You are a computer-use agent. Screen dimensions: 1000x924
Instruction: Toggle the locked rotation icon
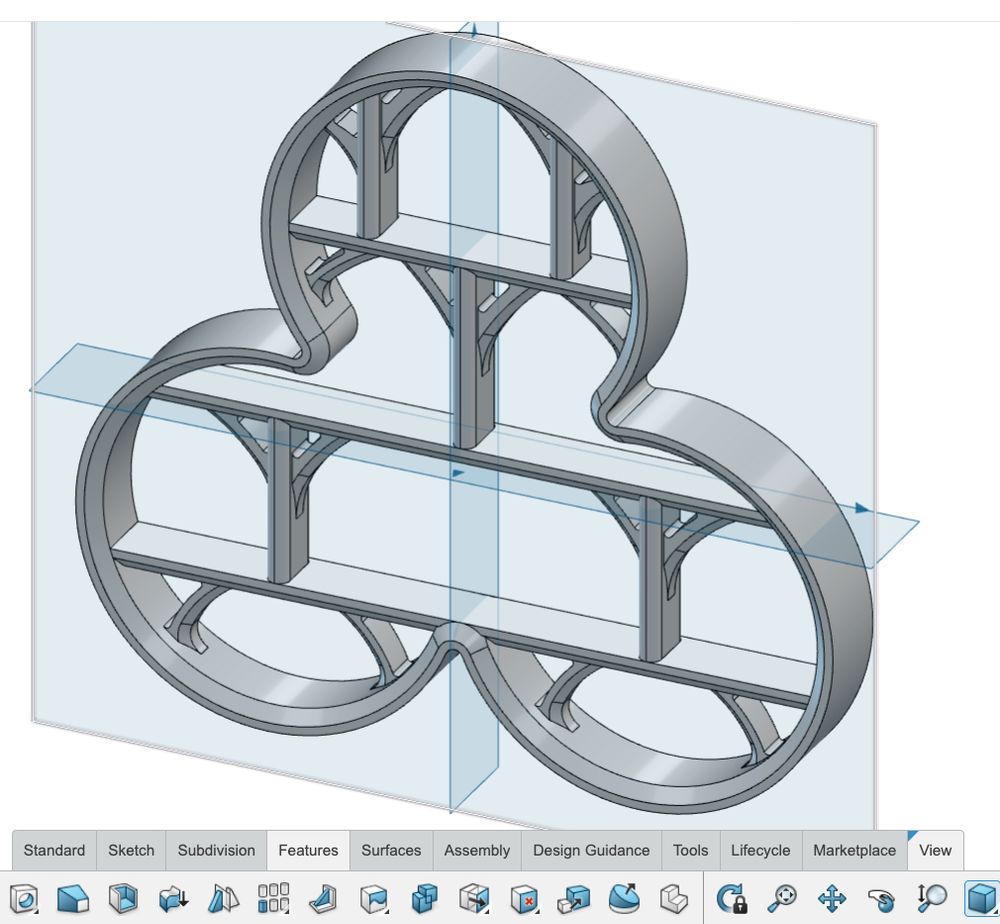click(732, 898)
